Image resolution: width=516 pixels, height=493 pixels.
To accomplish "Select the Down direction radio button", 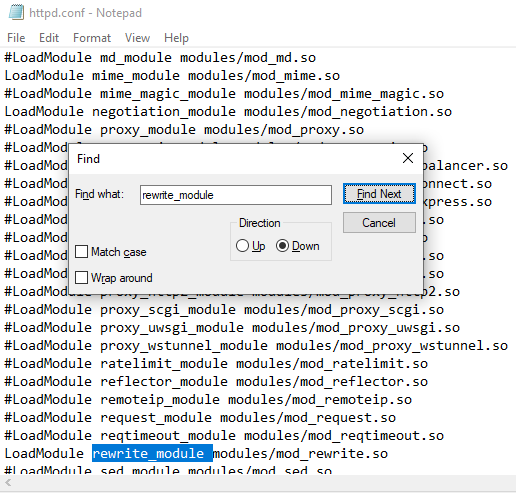I will (282, 246).
